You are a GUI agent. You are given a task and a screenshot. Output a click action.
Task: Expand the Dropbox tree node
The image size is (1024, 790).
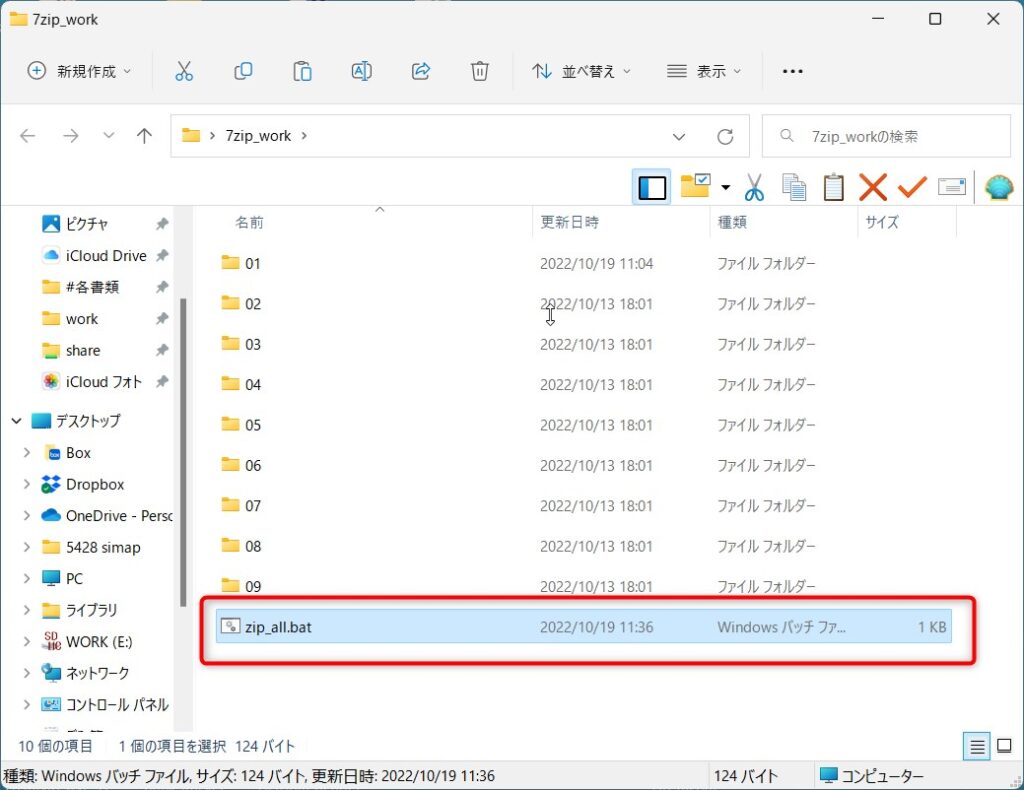click(x=26, y=484)
